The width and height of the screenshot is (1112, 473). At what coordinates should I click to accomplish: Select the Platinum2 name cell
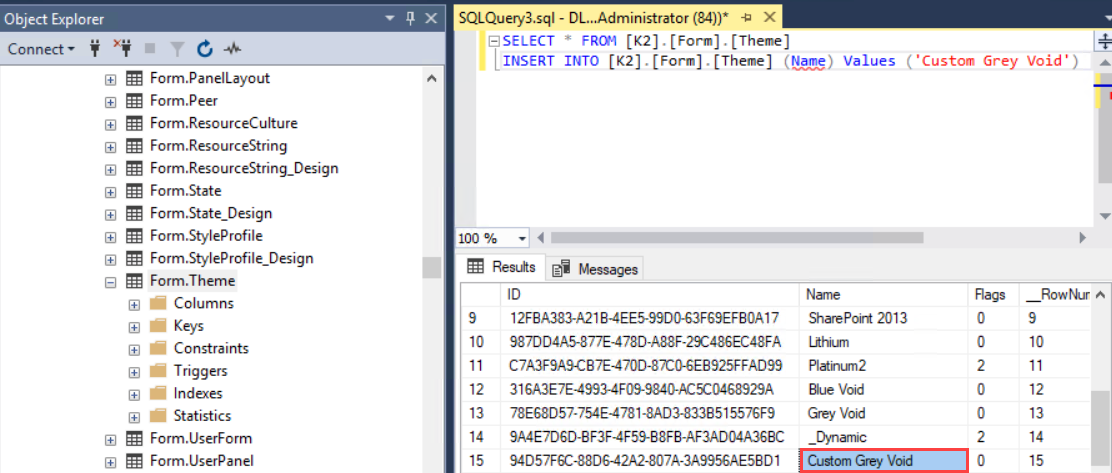884,365
